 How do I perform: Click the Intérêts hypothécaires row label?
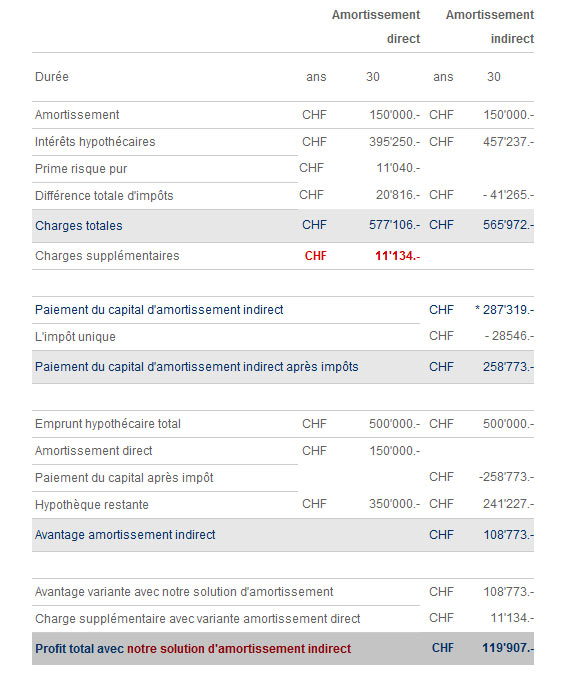tap(95, 142)
